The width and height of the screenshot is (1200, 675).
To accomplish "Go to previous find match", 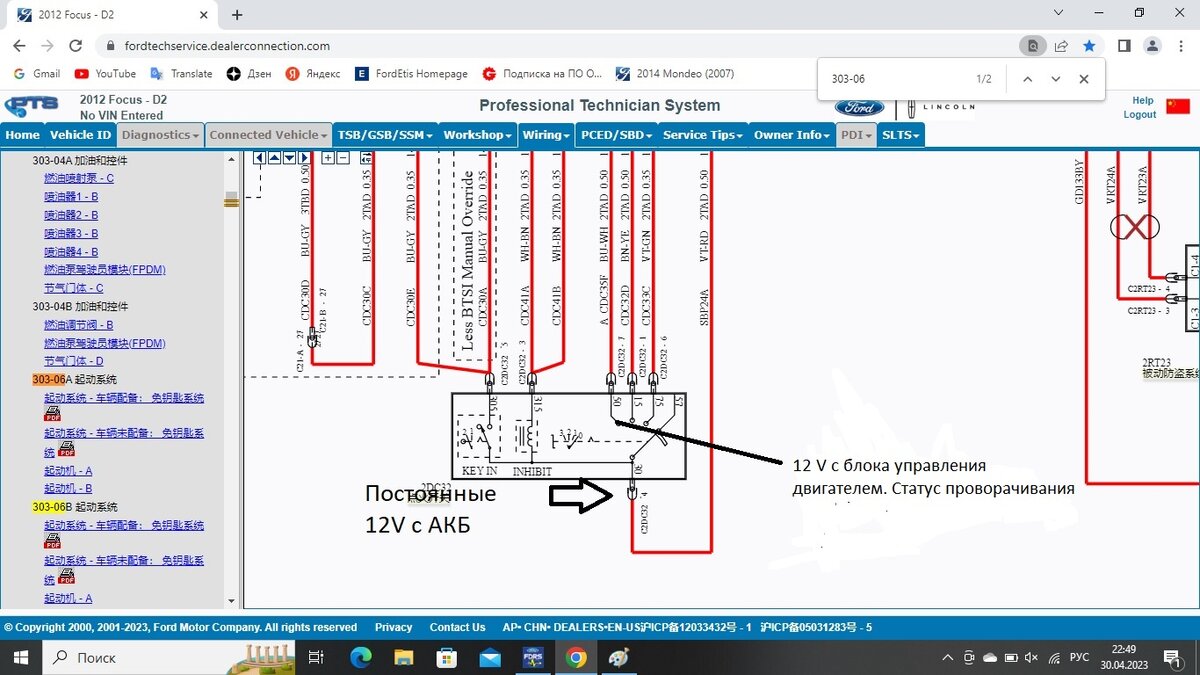I will [1027, 79].
